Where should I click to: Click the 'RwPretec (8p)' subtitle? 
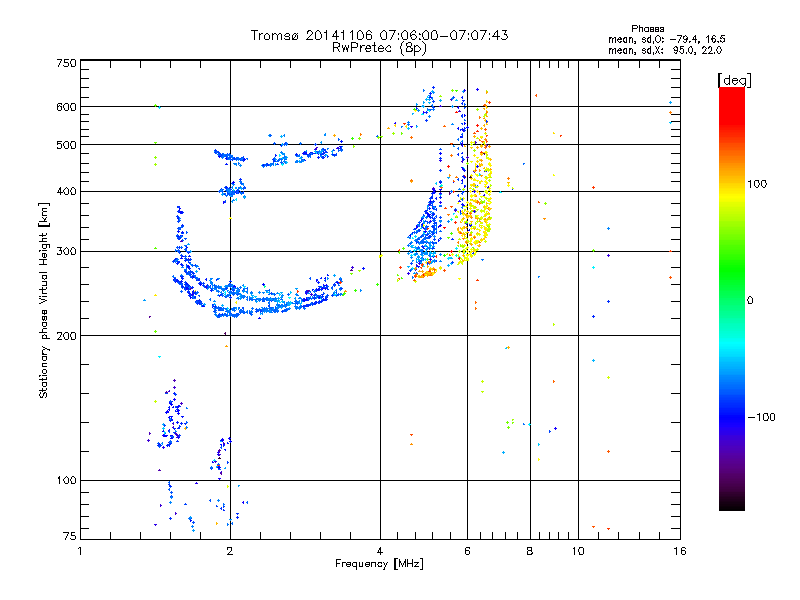[x=379, y=48]
